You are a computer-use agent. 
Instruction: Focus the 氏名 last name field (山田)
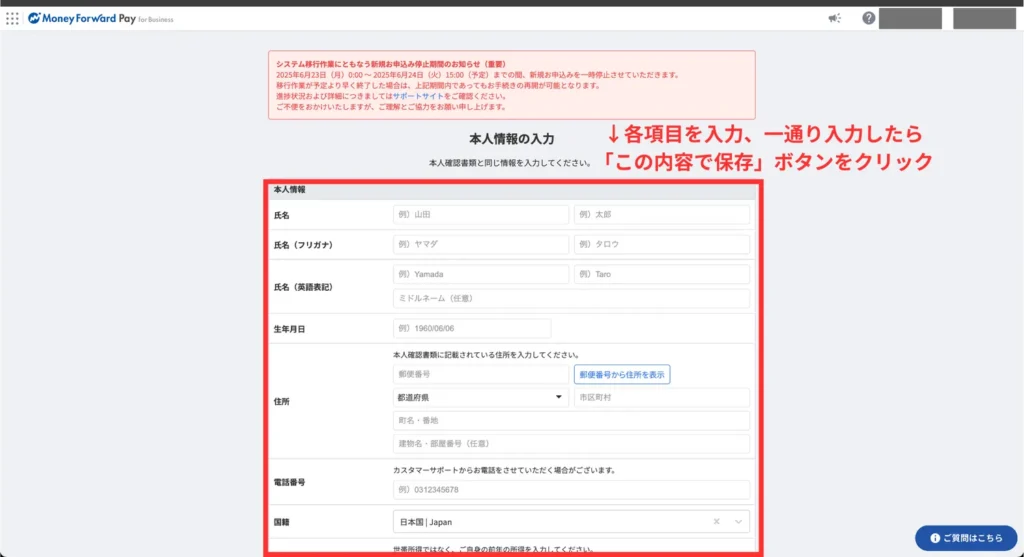(481, 215)
